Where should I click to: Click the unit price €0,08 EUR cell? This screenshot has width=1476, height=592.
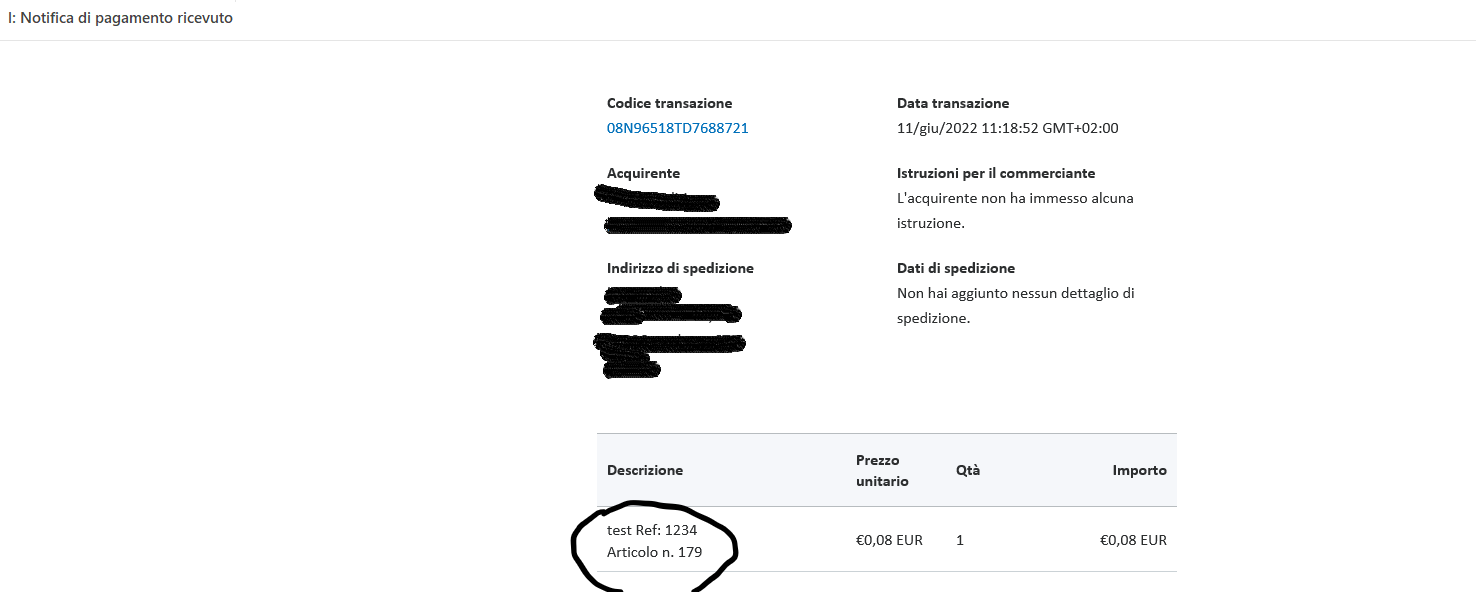(889, 540)
